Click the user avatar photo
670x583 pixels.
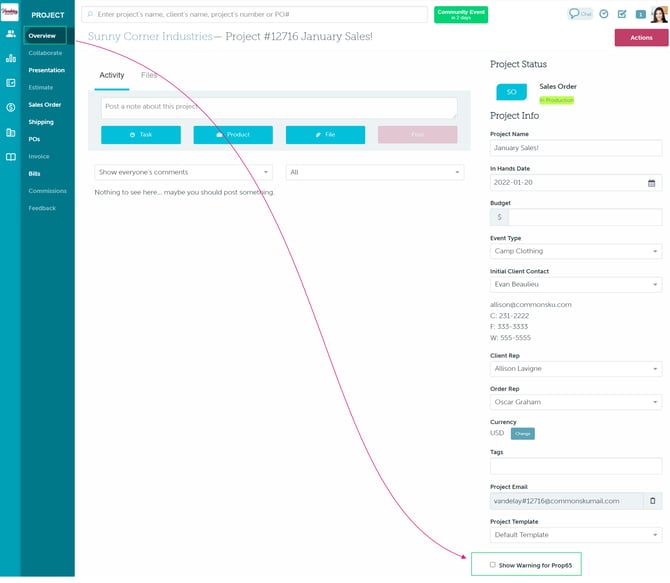click(x=658, y=13)
